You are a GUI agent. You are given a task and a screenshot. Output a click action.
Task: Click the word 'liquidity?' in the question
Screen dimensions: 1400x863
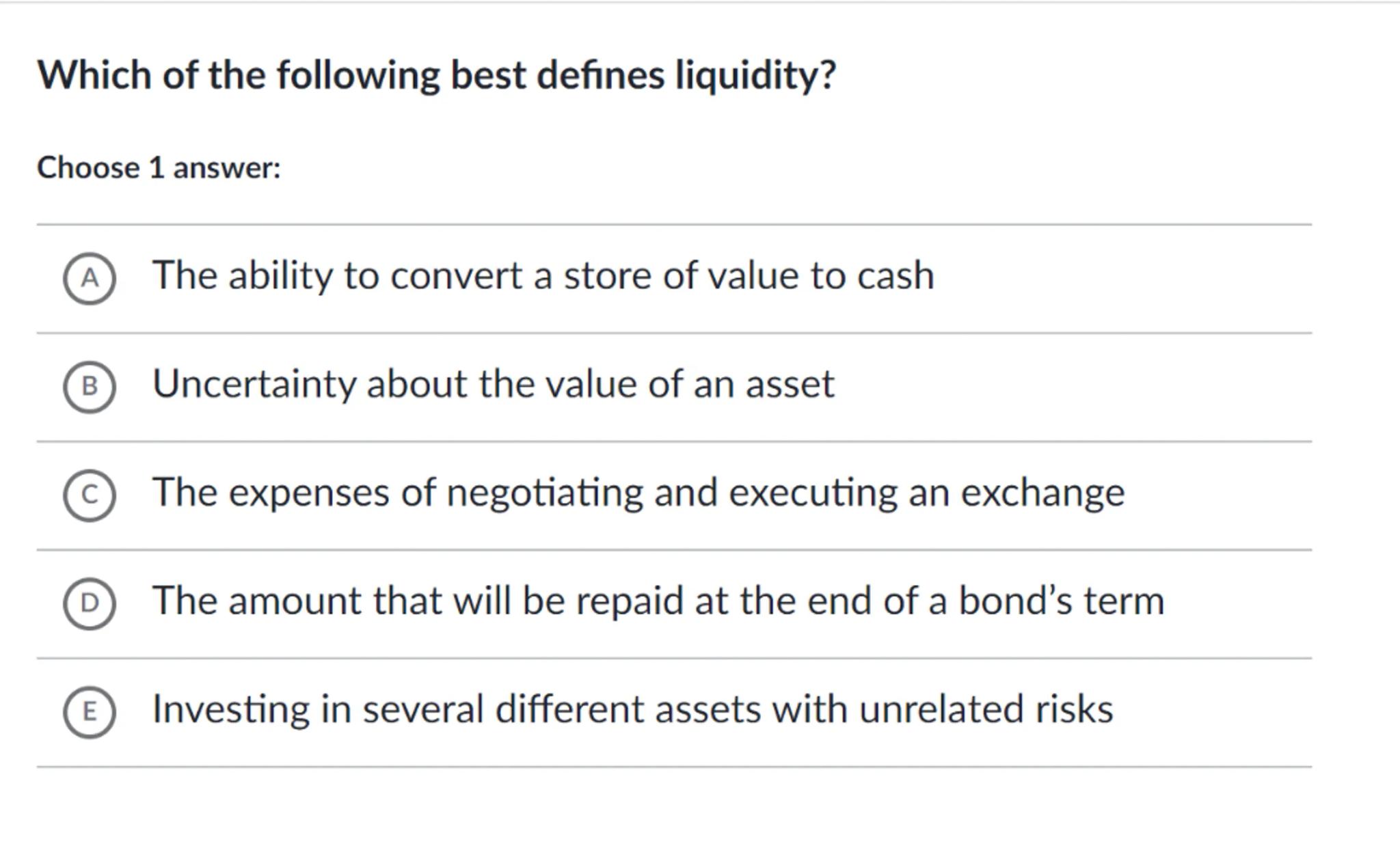point(755,75)
